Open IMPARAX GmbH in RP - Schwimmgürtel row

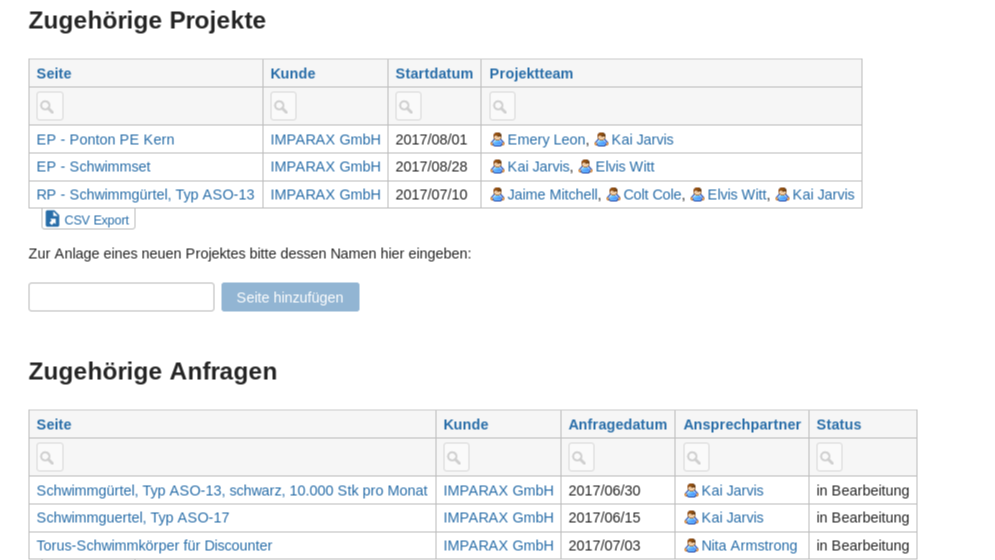click(326, 195)
